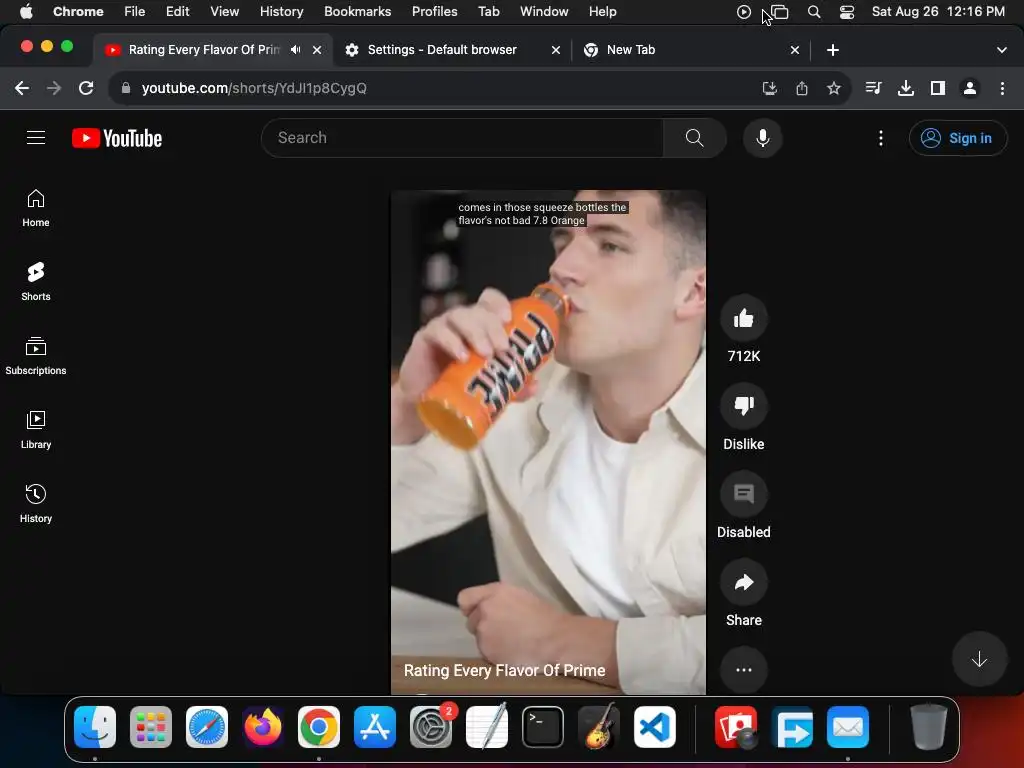Click the YouTube logo
The height and width of the screenshot is (768, 1024).
(x=117, y=138)
